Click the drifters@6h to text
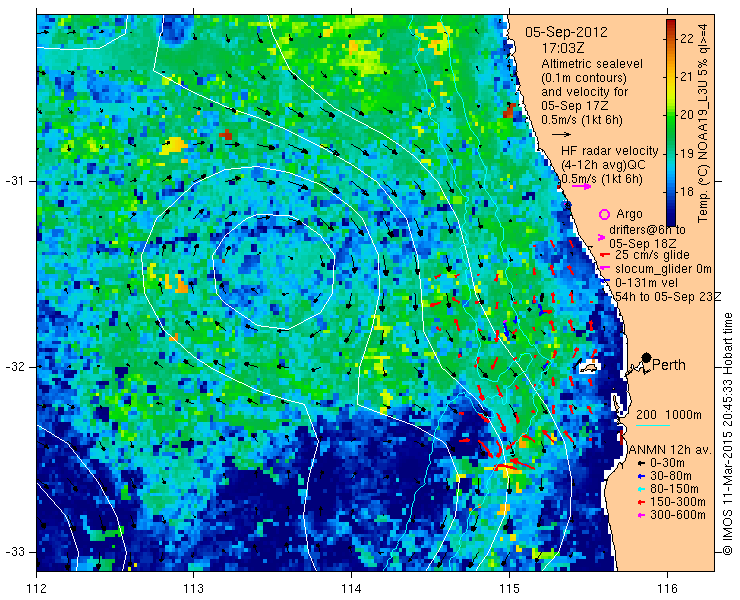 [x=647, y=230]
